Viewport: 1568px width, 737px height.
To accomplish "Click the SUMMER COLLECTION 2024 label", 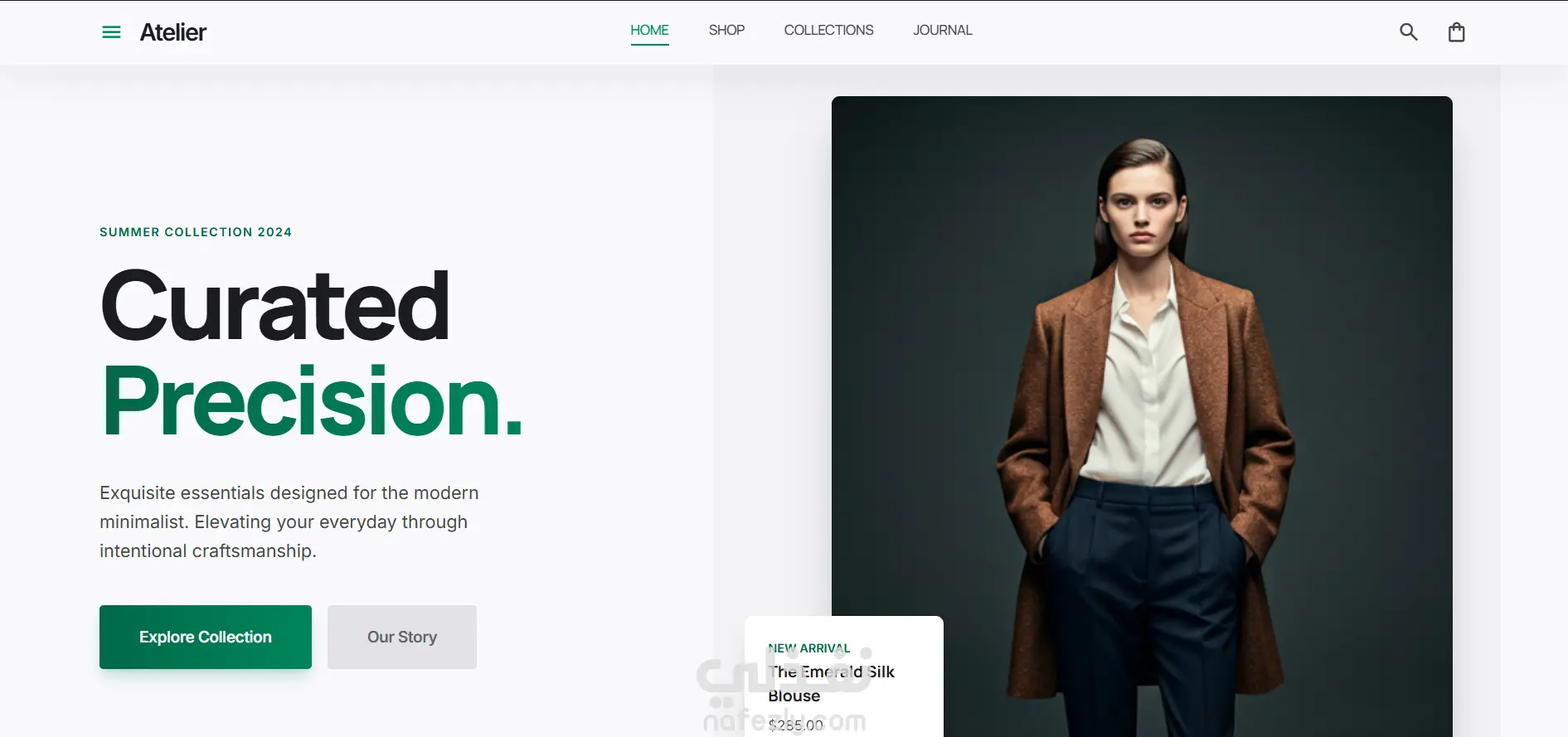I will [x=196, y=232].
